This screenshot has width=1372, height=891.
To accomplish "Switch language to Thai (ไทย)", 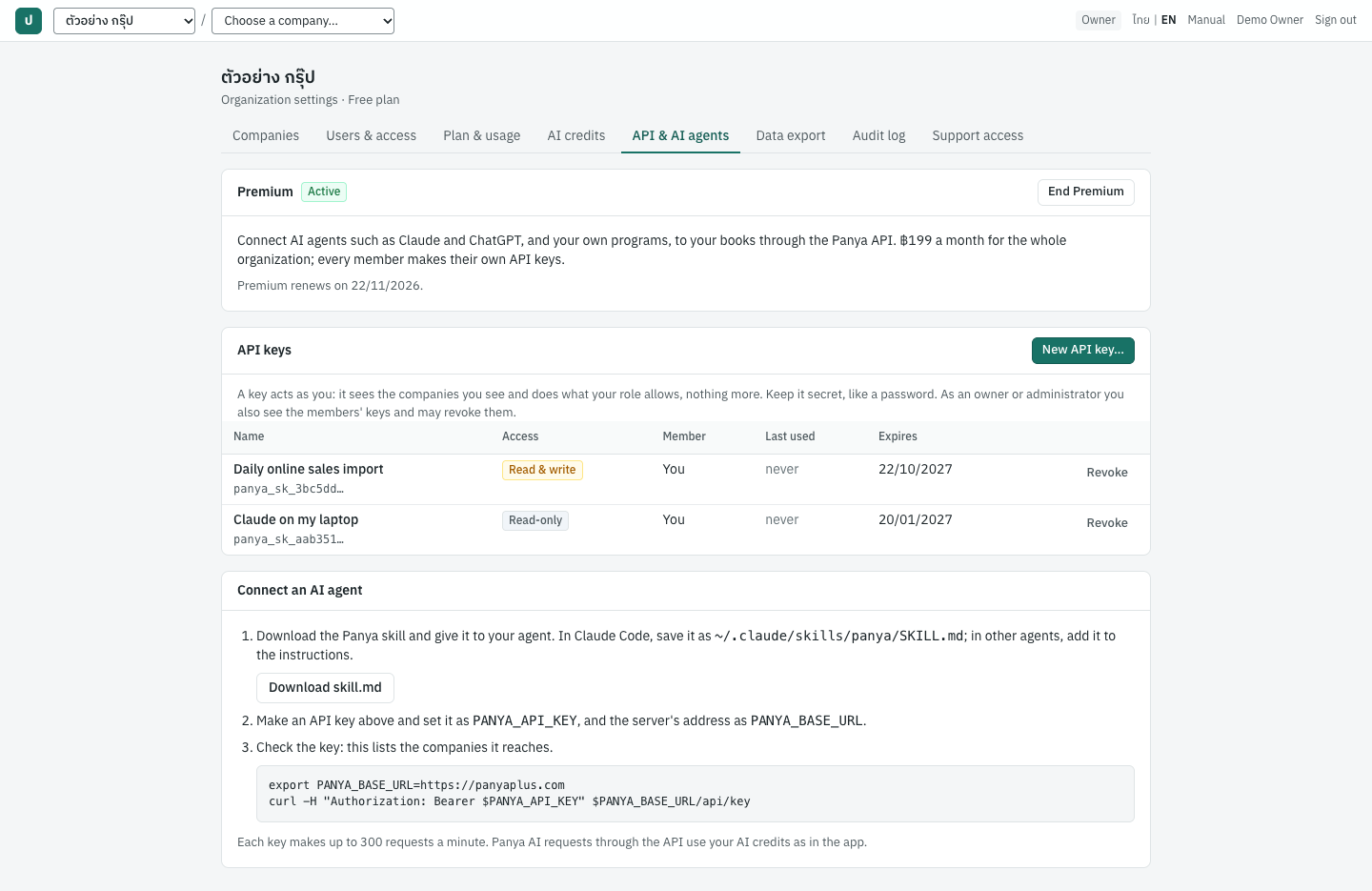I will click(x=1140, y=20).
